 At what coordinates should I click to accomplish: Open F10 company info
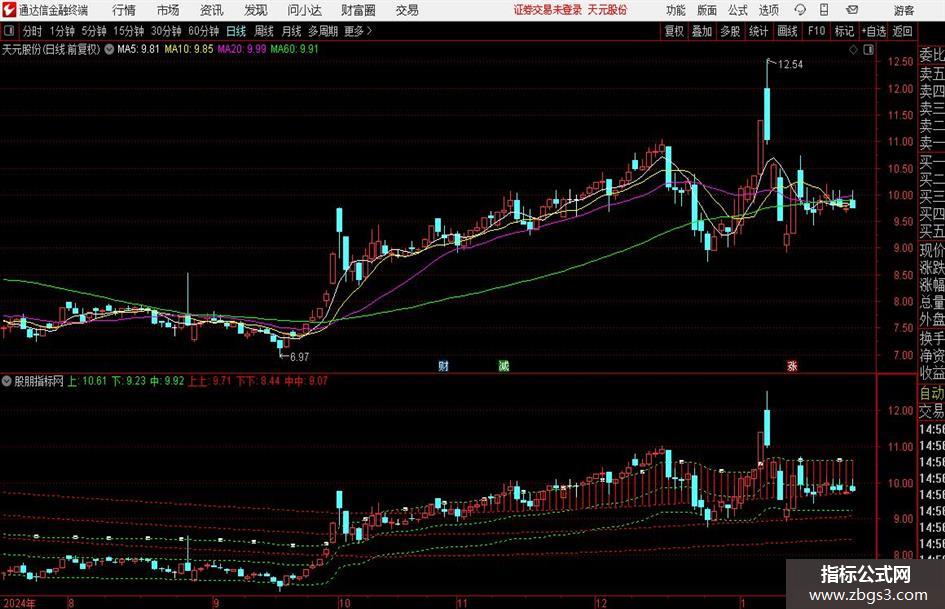[x=816, y=31]
